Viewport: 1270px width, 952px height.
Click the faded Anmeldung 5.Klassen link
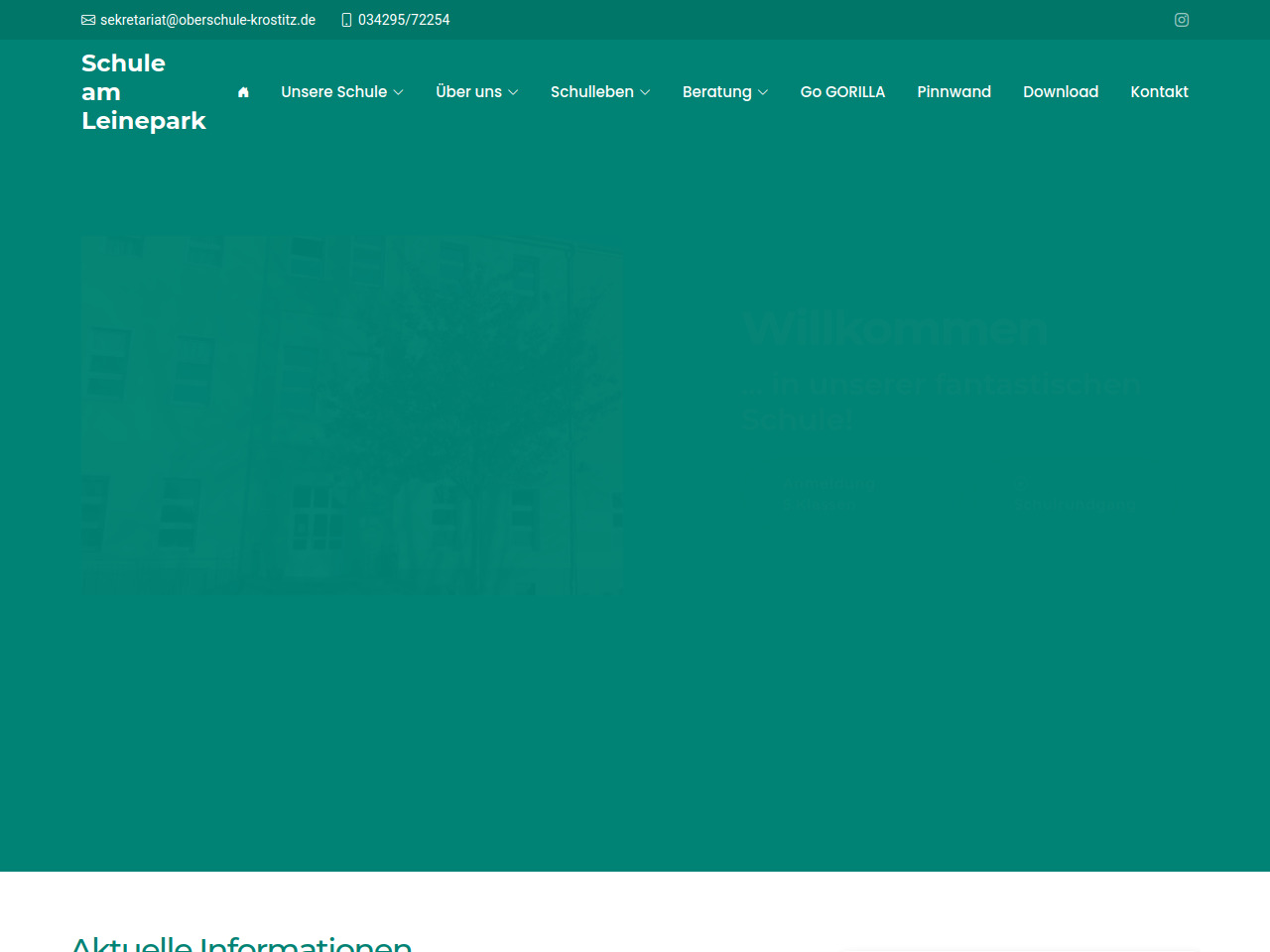pos(825,494)
